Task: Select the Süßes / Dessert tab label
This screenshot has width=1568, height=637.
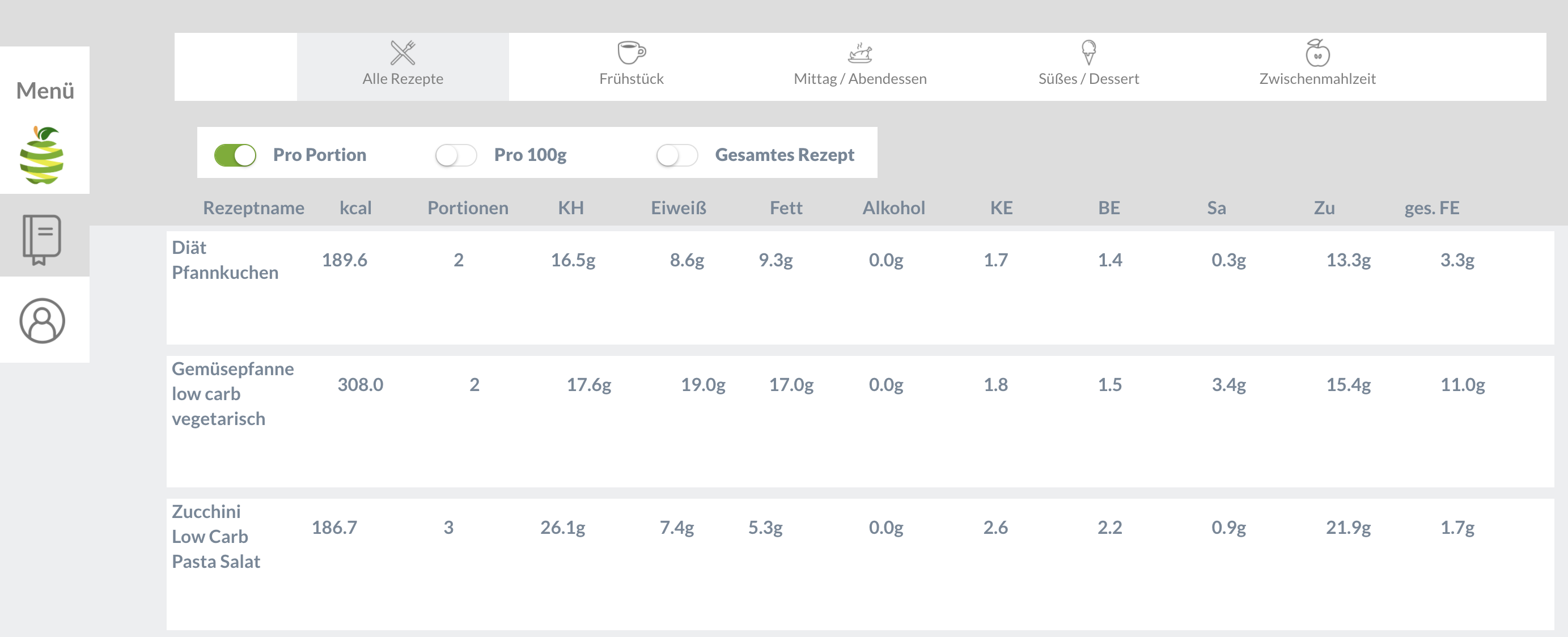Action: click(1088, 79)
